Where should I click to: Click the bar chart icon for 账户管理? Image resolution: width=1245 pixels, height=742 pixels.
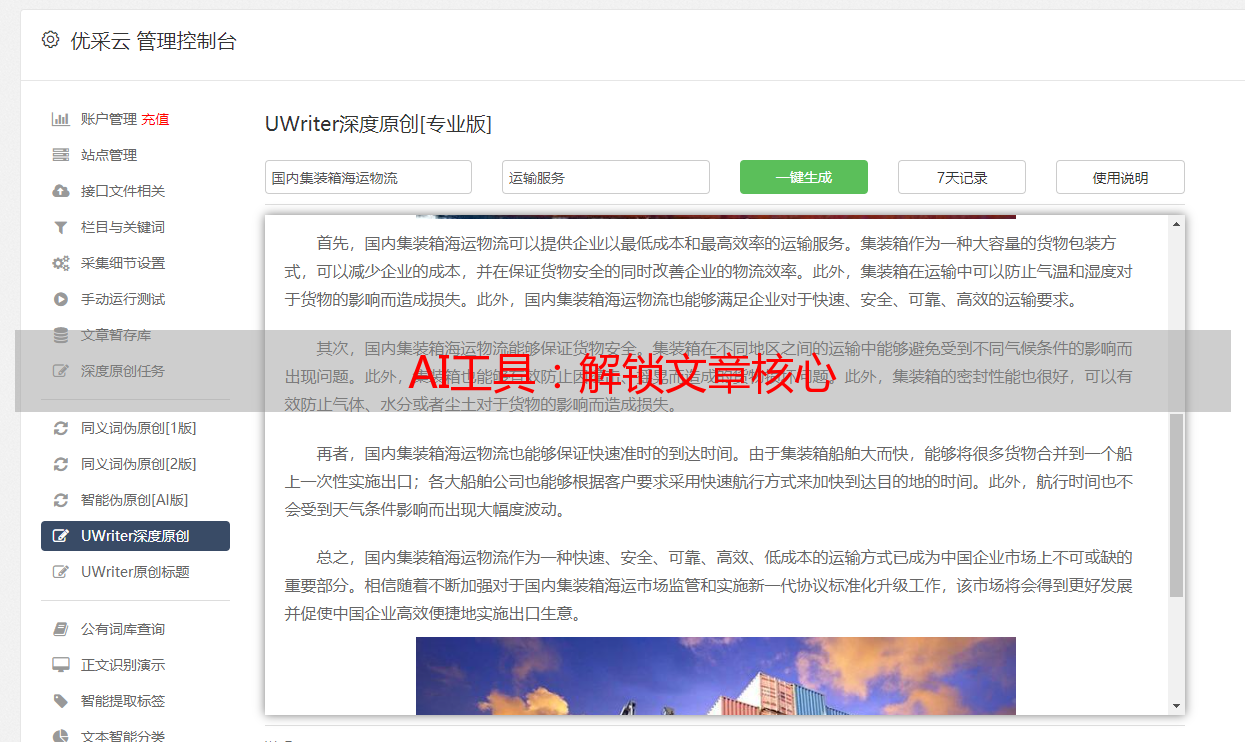coord(61,119)
